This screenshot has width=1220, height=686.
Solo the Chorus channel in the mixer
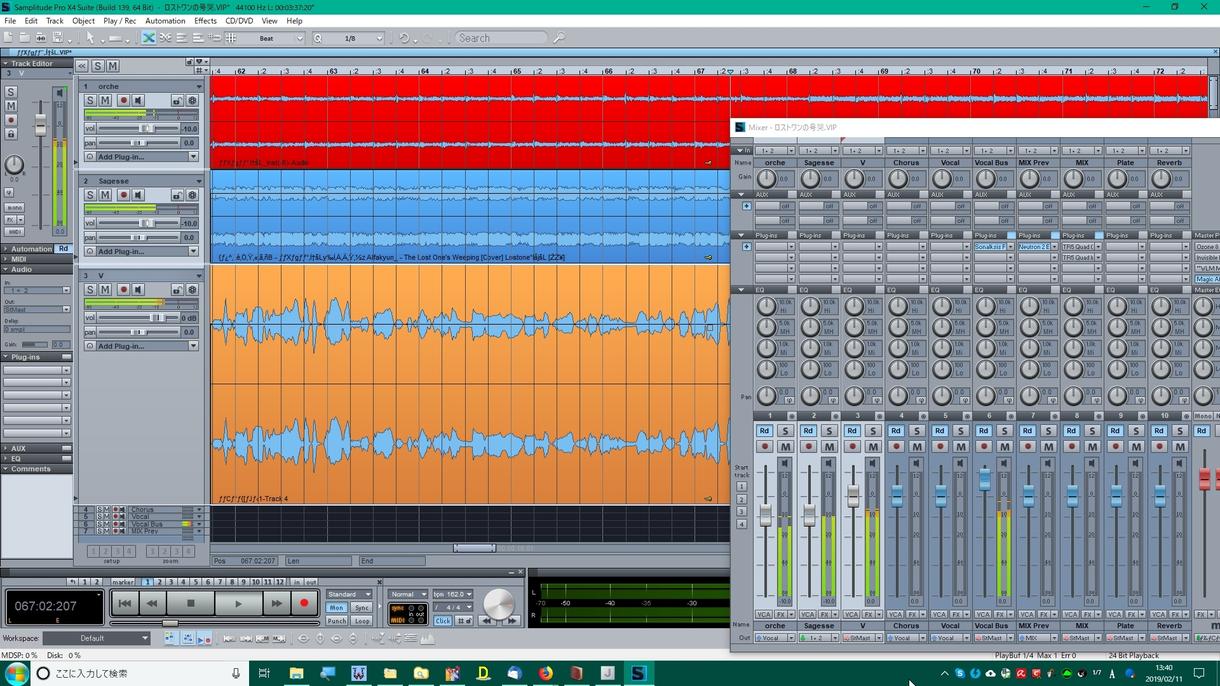[x=917, y=431]
